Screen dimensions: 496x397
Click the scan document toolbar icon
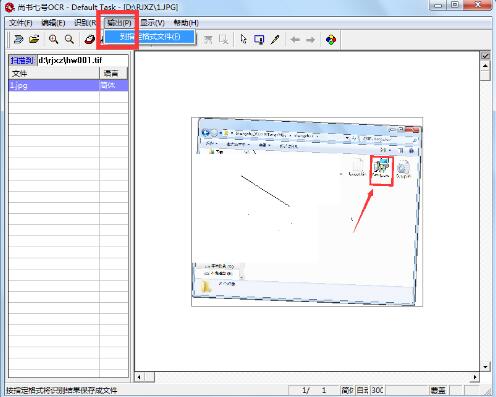[19, 39]
